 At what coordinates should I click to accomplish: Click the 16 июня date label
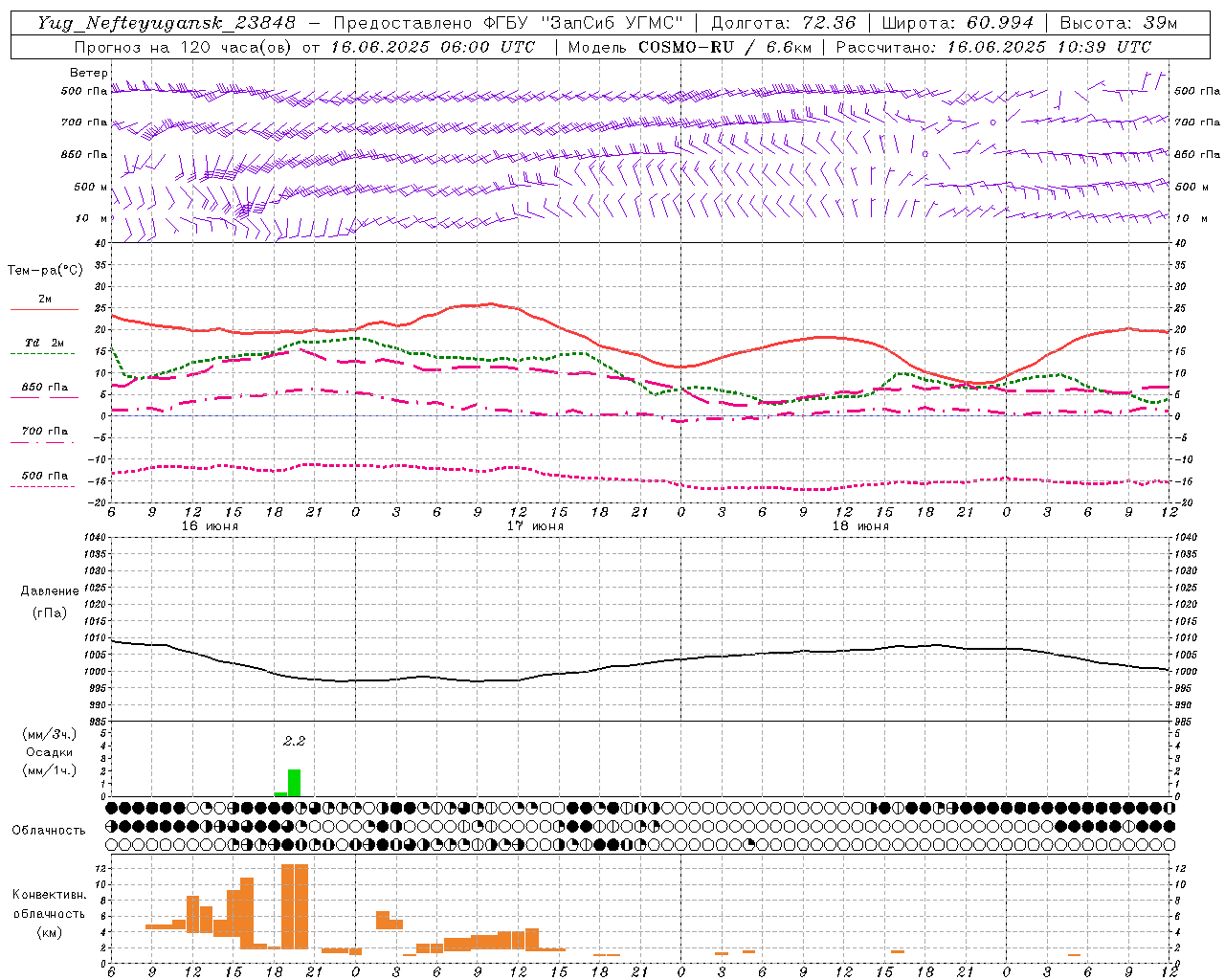click(x=210, y=526)
